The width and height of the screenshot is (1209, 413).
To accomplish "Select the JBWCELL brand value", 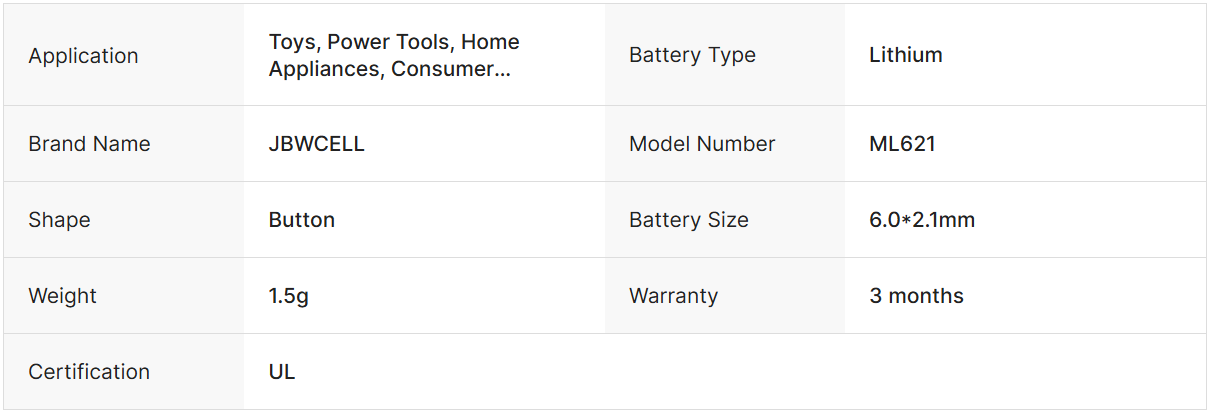I will (317, 144).
